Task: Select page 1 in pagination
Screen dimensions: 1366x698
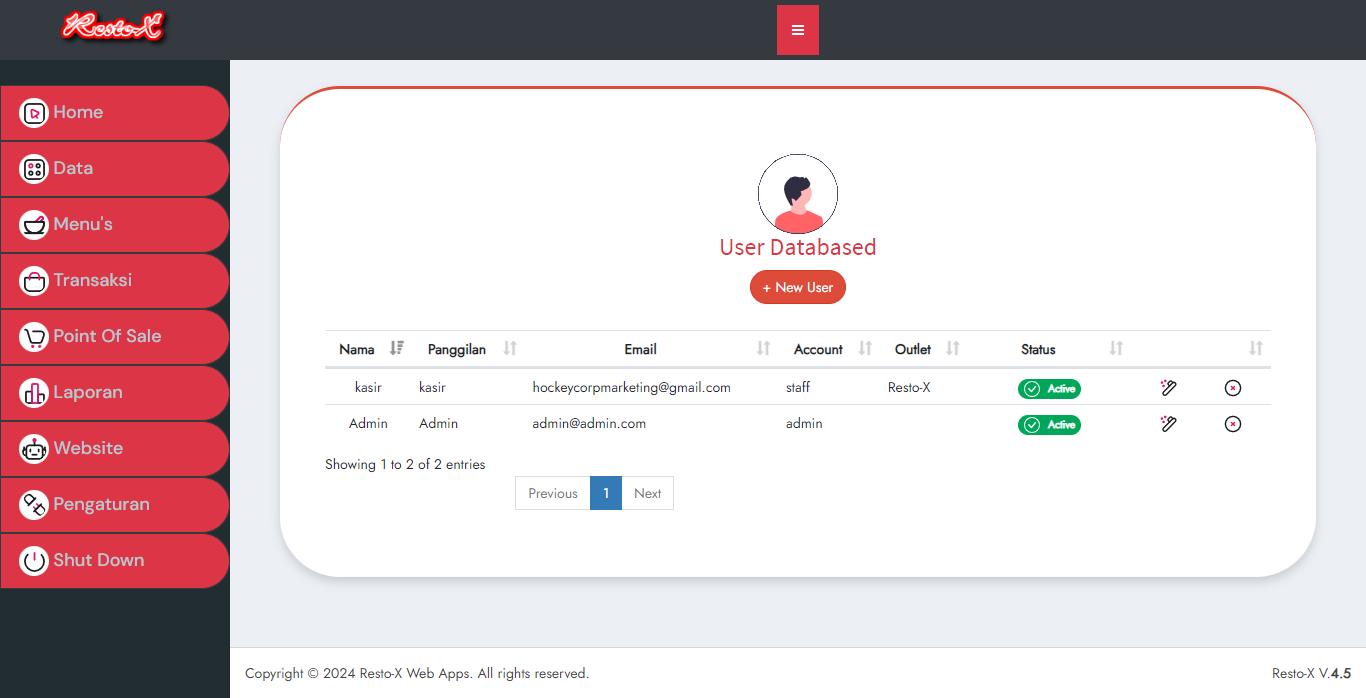Action: [606, 493]
